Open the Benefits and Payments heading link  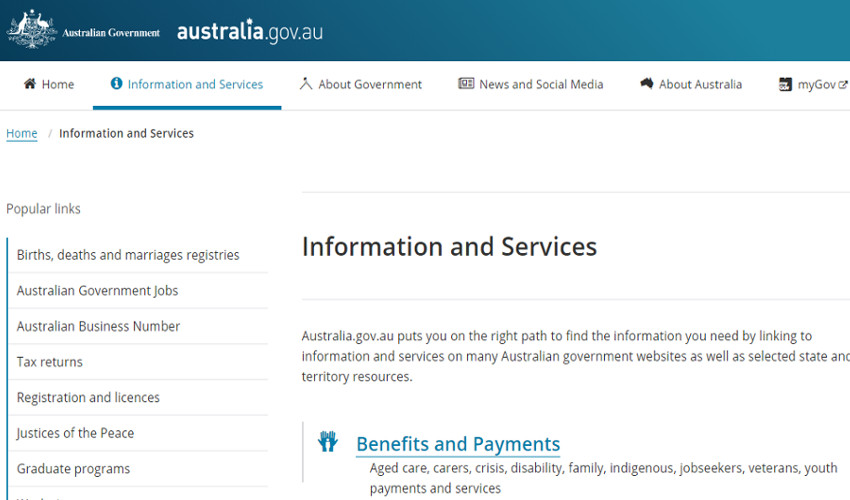pos(458,444)
